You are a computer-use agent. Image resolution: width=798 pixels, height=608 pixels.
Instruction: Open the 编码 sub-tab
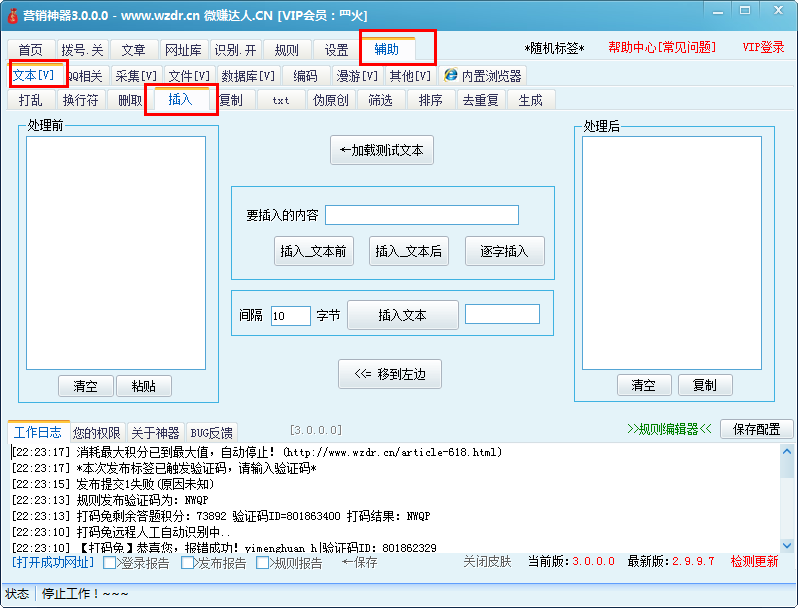[305, 76]
